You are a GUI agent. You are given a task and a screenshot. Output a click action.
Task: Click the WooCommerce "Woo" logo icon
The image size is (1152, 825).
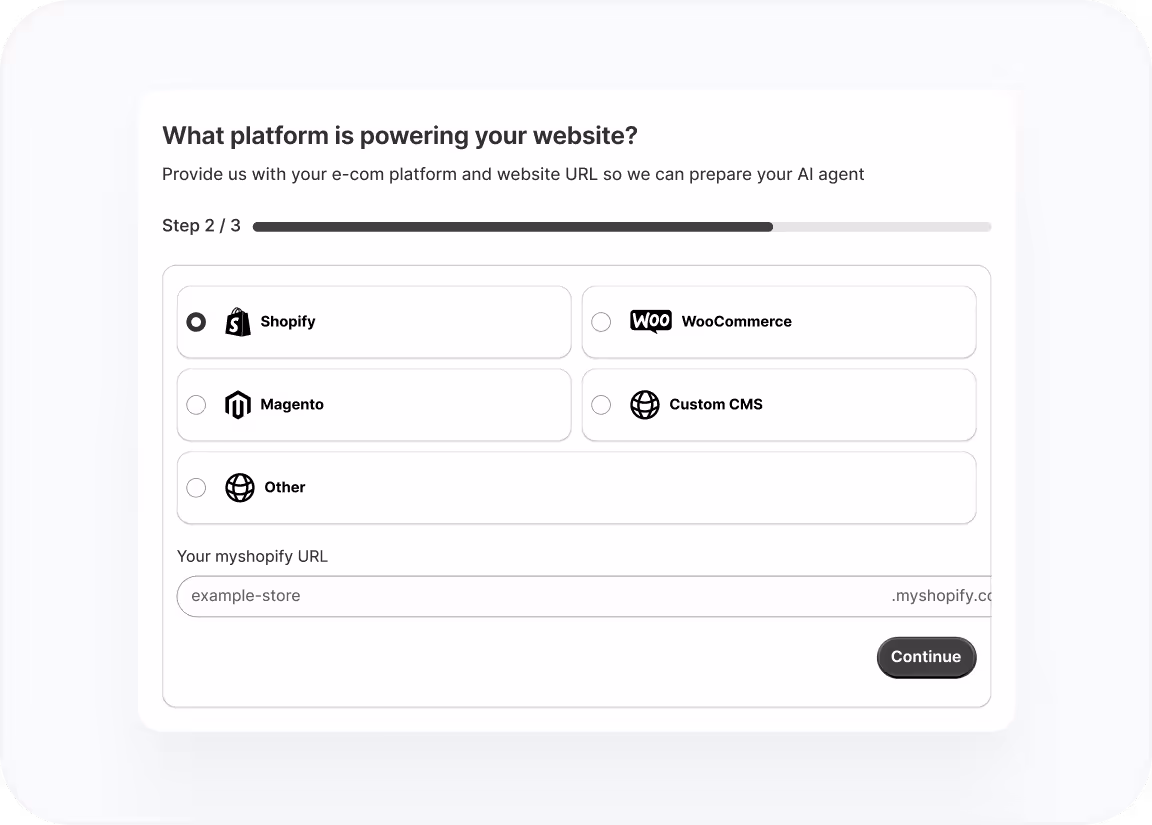click(650, 321)
